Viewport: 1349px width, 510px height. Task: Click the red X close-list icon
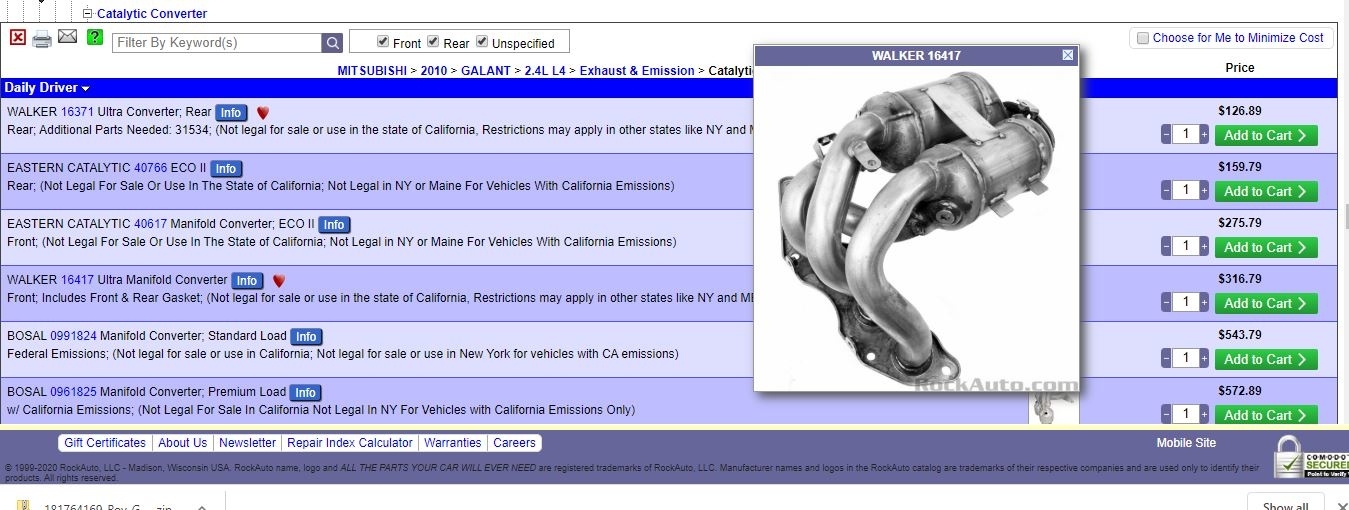pos(18,37)
